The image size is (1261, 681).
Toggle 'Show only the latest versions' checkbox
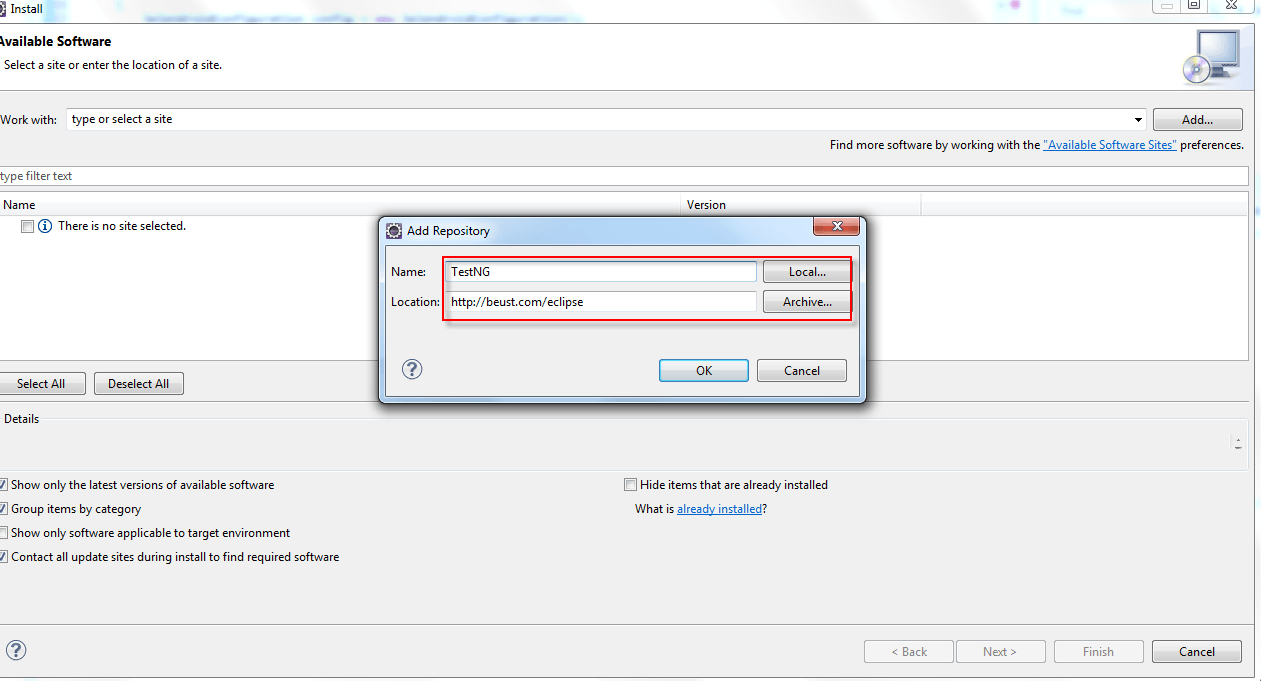[x=4, y=485]
